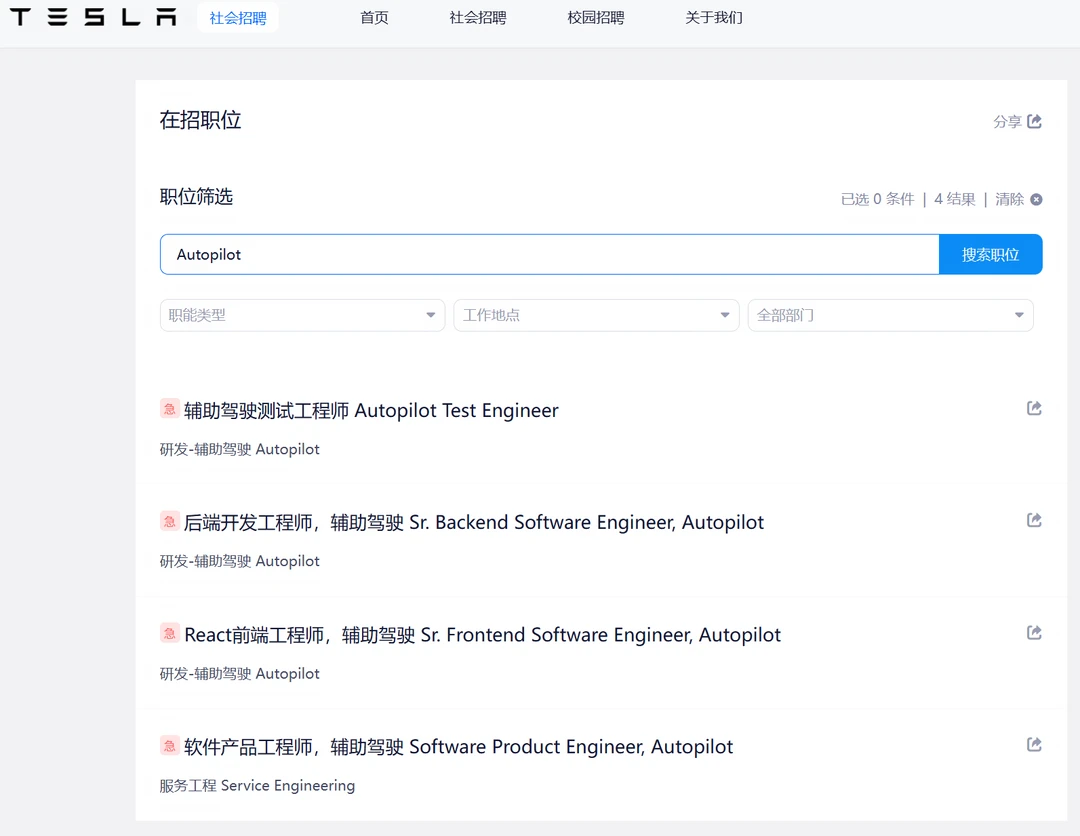
Task: Open 社会招聘 in the main navigation menu
Action: 477,18
